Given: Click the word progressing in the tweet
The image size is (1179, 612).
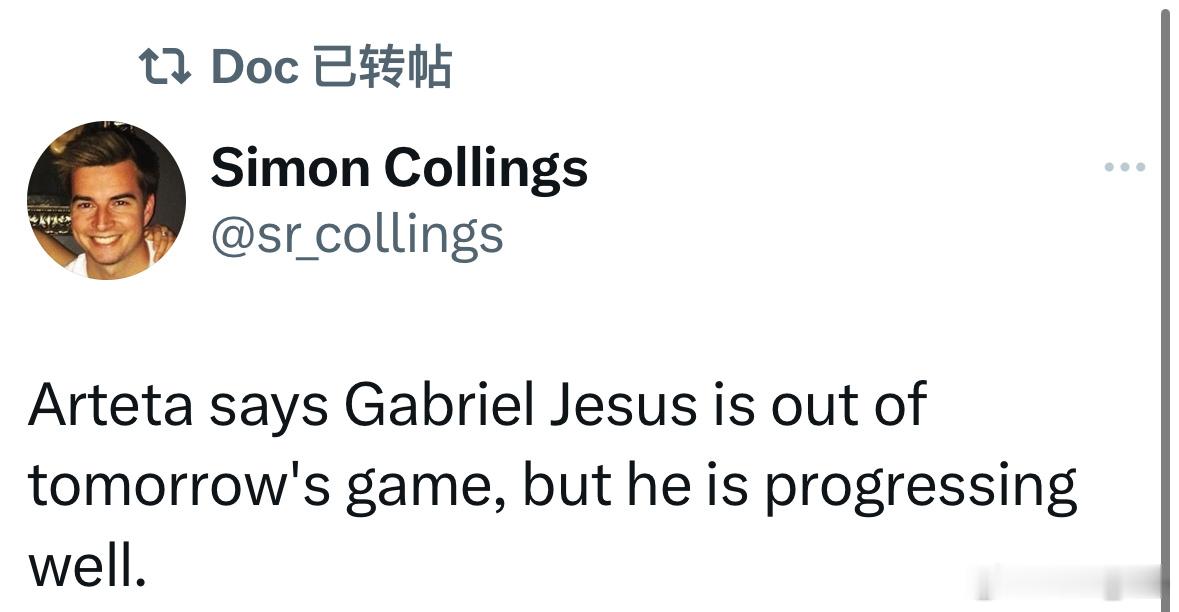Looking at the screenshot, I should [921, 489].
